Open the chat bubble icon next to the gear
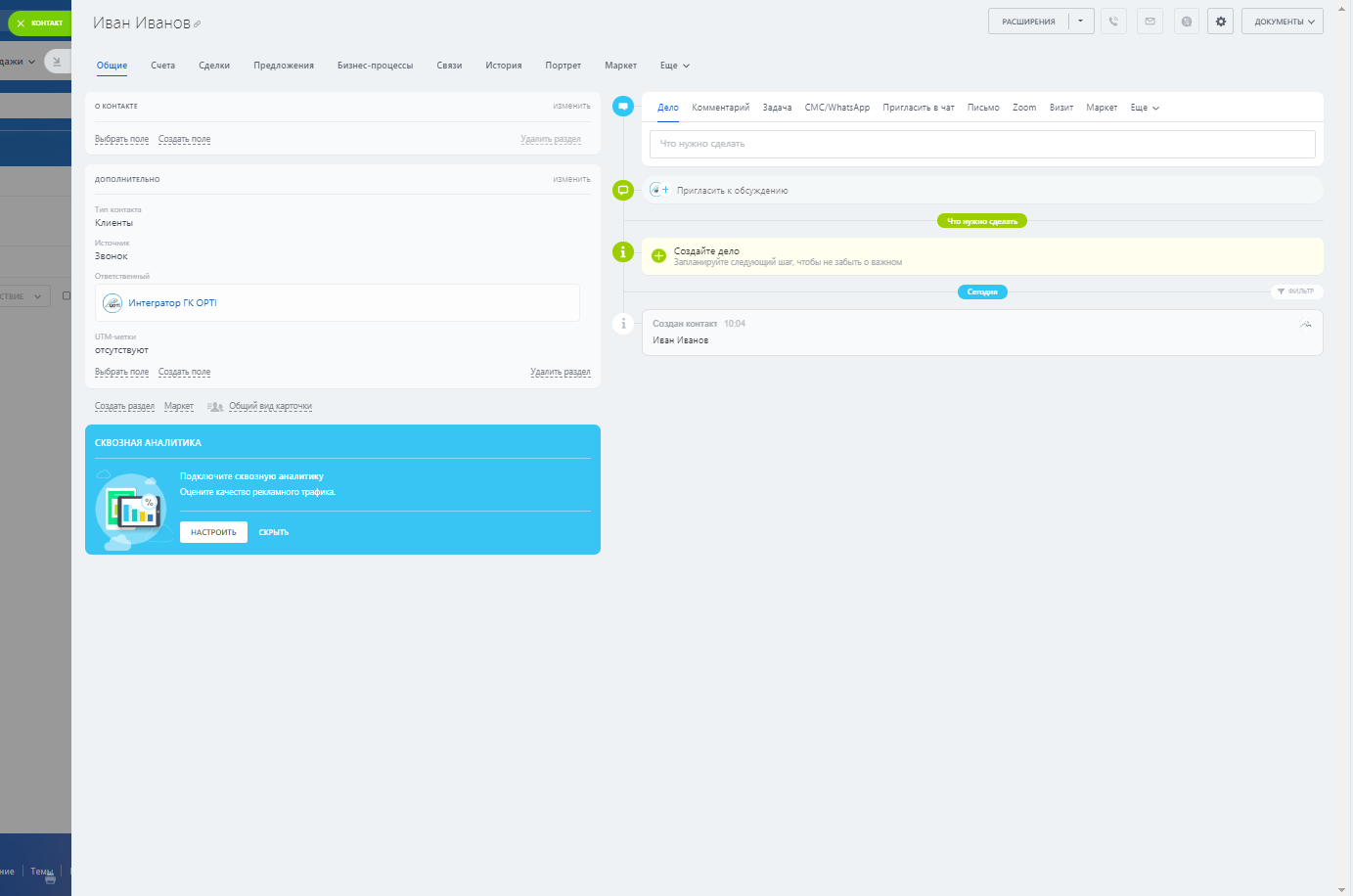 [1187, 22]
